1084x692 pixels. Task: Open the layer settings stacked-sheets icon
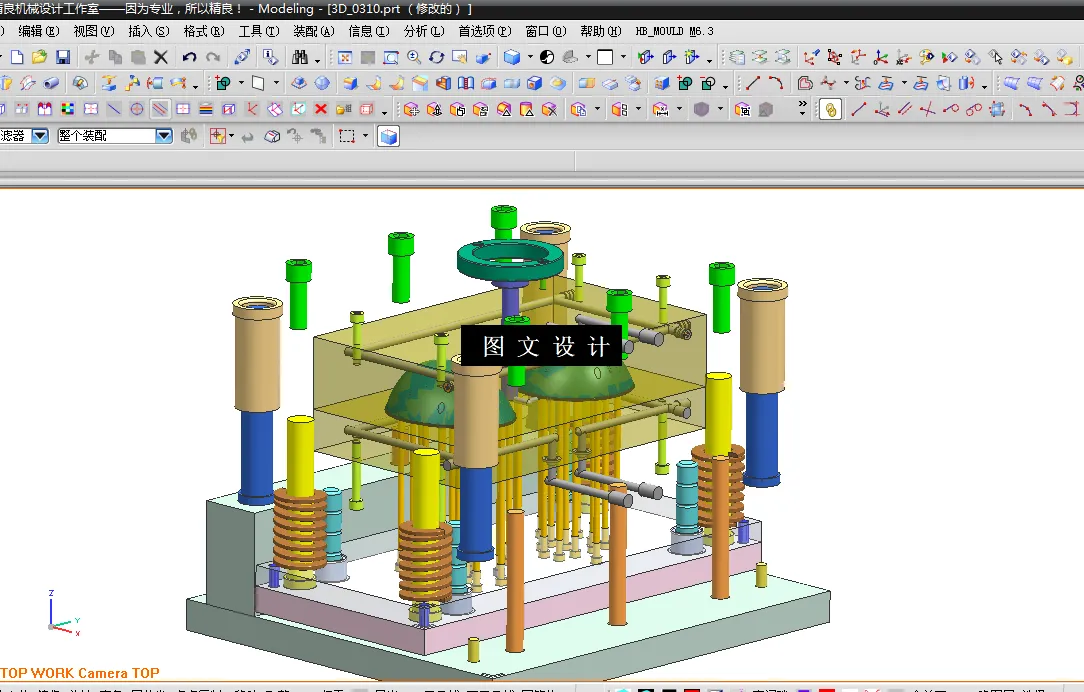[737, 57]
